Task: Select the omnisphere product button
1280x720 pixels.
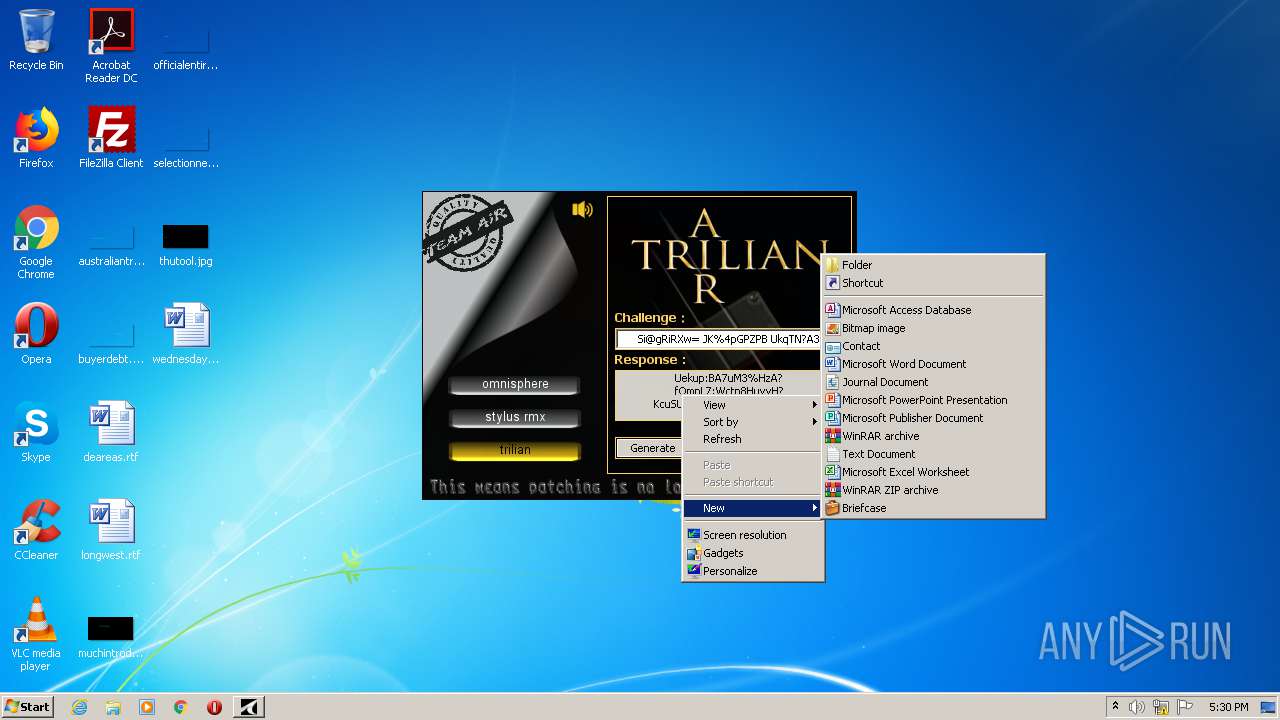Action: point(515,384)
